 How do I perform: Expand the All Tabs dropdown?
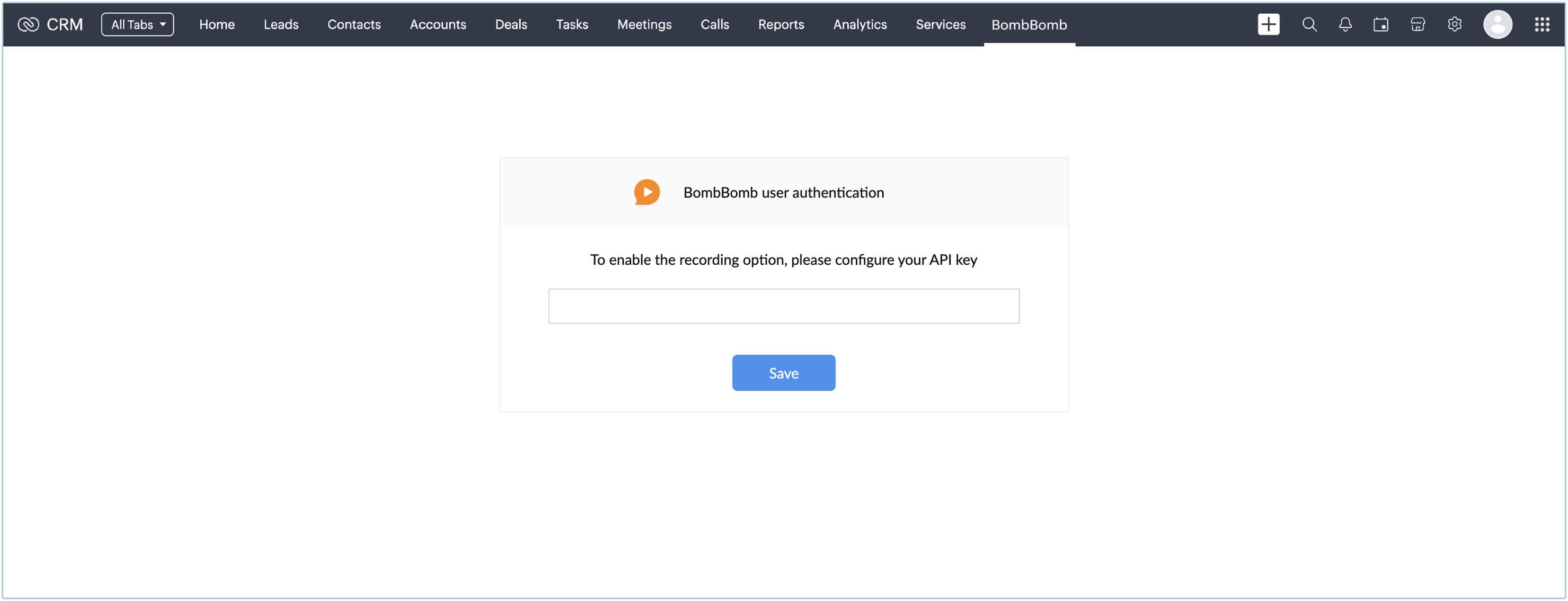(138, 24)
